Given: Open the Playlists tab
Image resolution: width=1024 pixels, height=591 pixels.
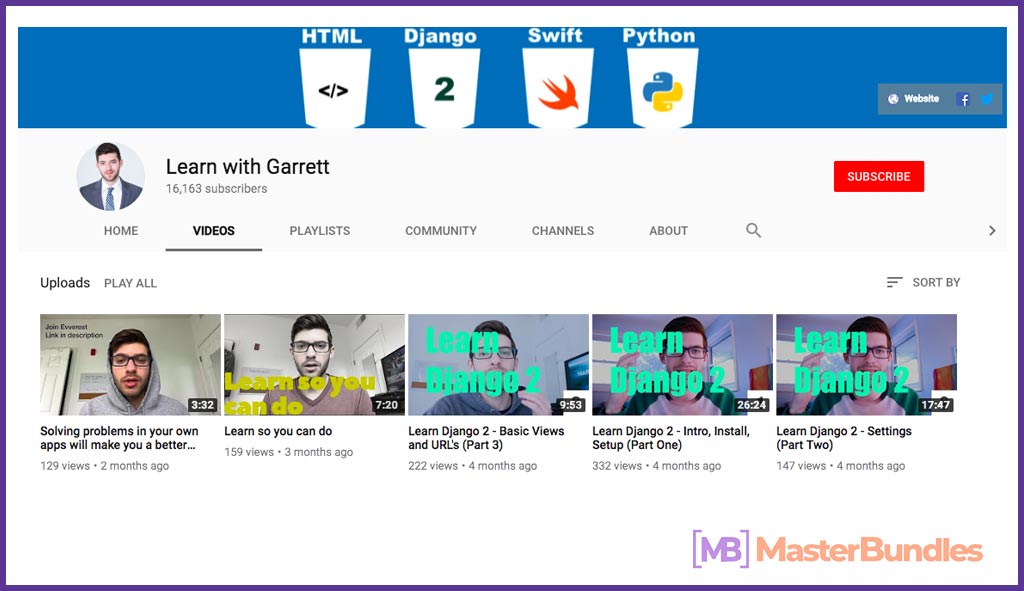Looking at the screenshot, I should [320, 231].
